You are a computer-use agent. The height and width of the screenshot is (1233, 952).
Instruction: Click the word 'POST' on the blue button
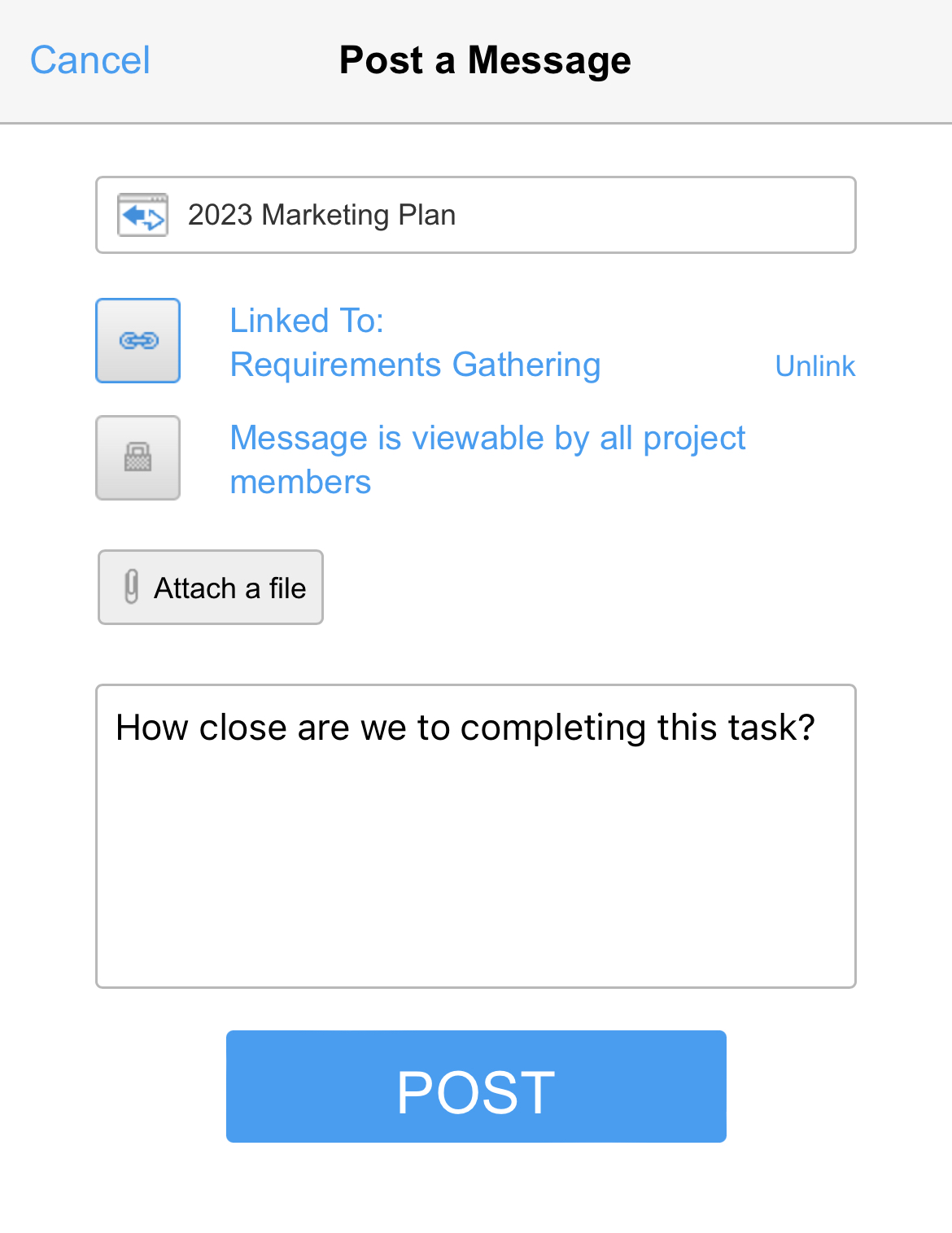tap(476, 1091)
